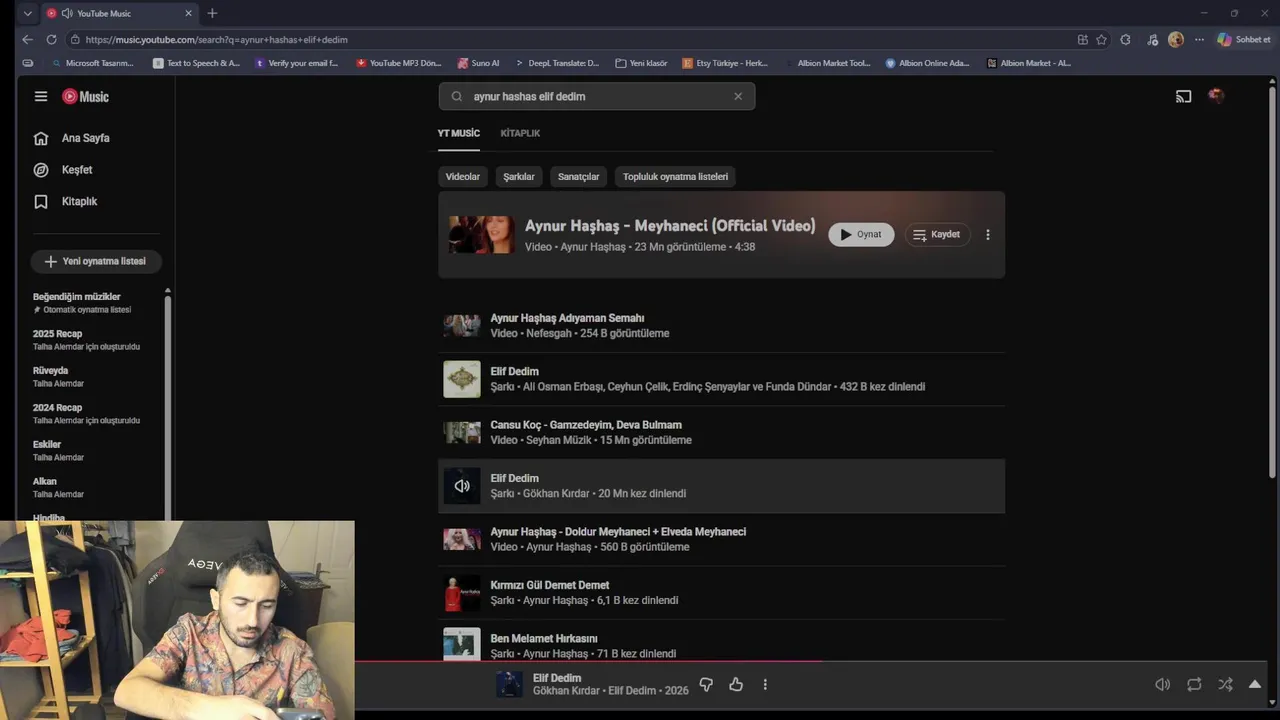
Task: Cast to device icon in header
Action: point(1184,97)
